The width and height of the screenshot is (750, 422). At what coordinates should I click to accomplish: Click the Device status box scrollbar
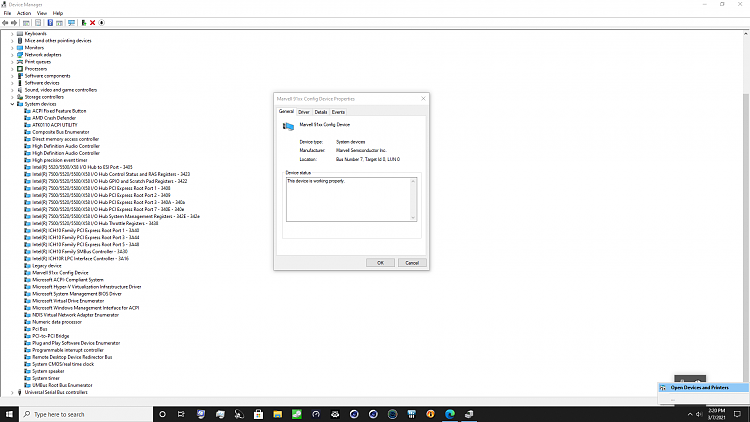point(413,200)
